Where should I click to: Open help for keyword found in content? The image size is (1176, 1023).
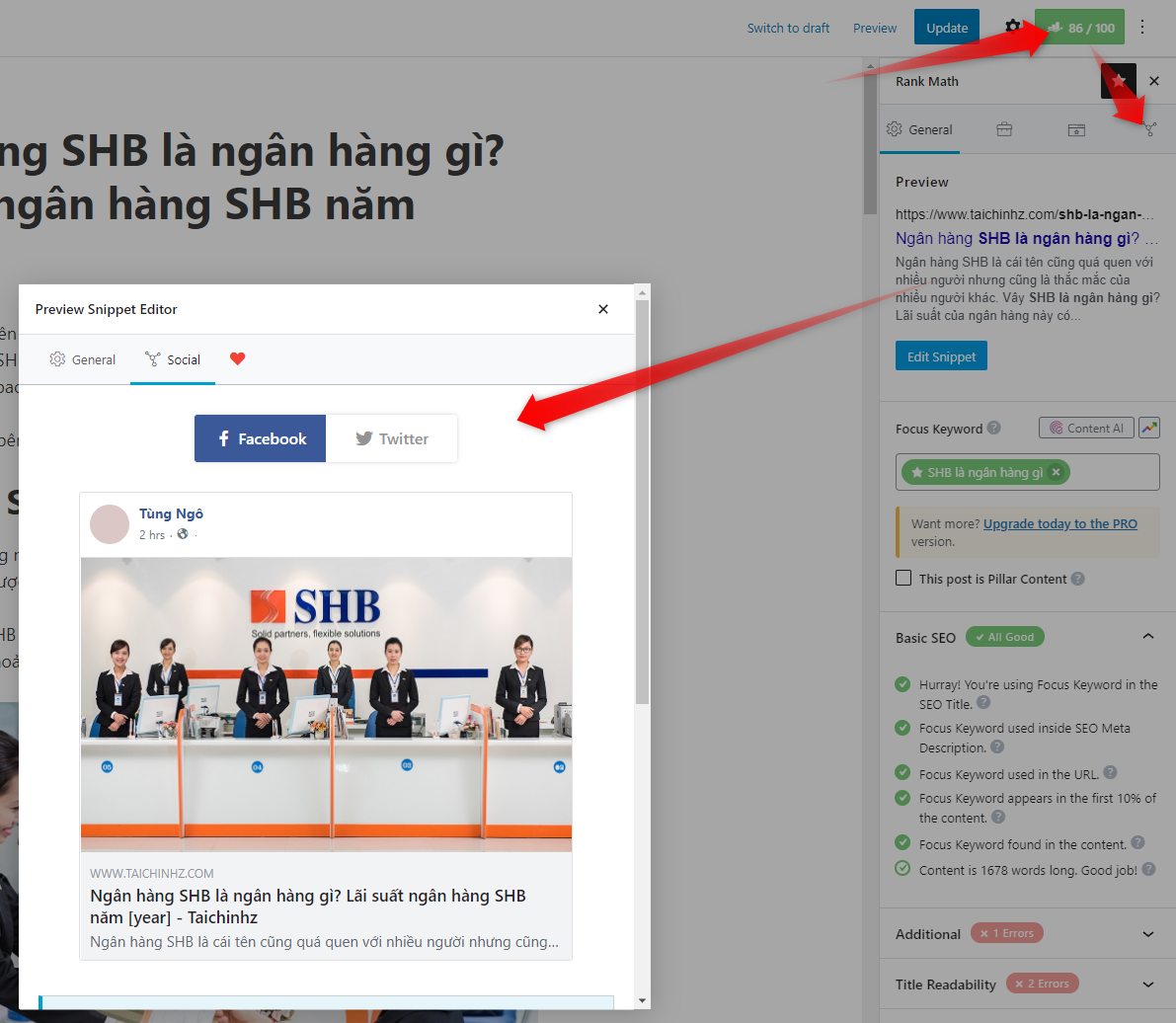pyautogui.click(x=1137, y=843)
